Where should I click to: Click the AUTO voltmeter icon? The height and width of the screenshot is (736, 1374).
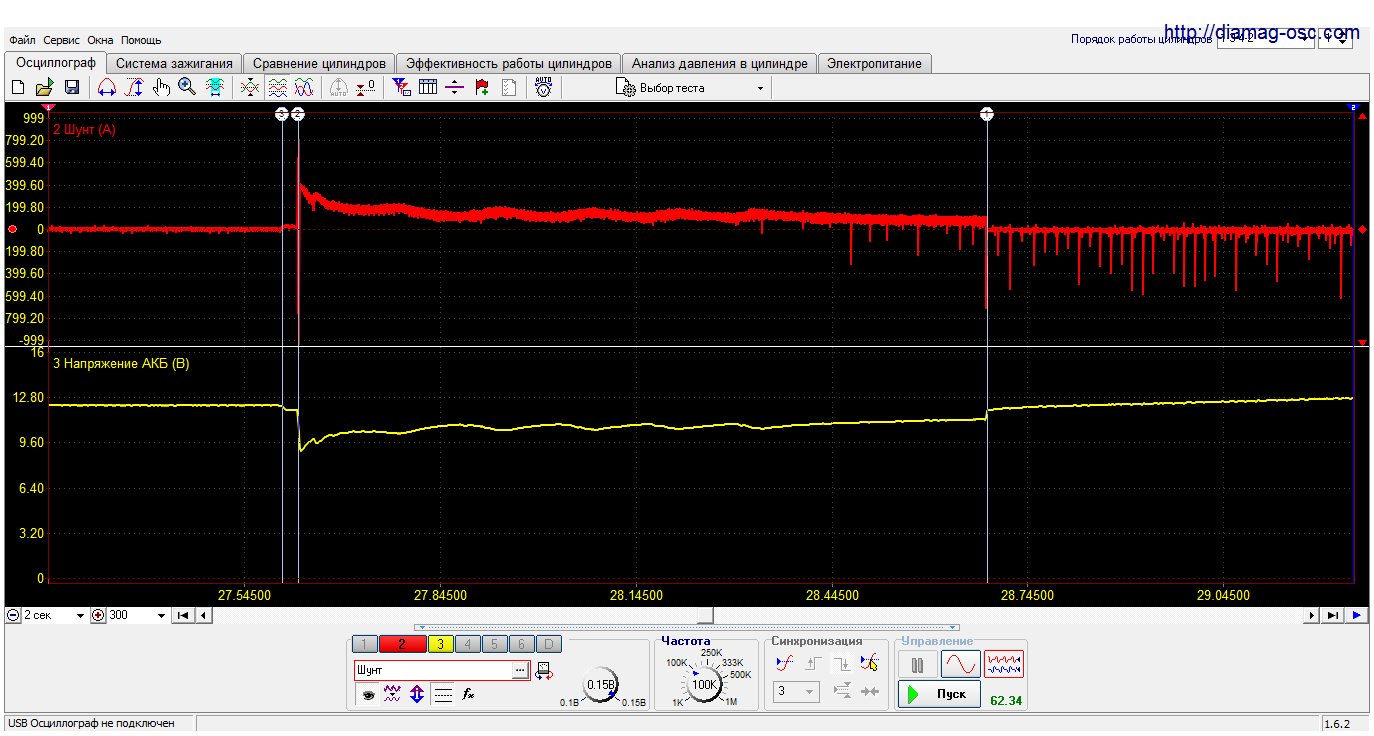click(543, 88)
